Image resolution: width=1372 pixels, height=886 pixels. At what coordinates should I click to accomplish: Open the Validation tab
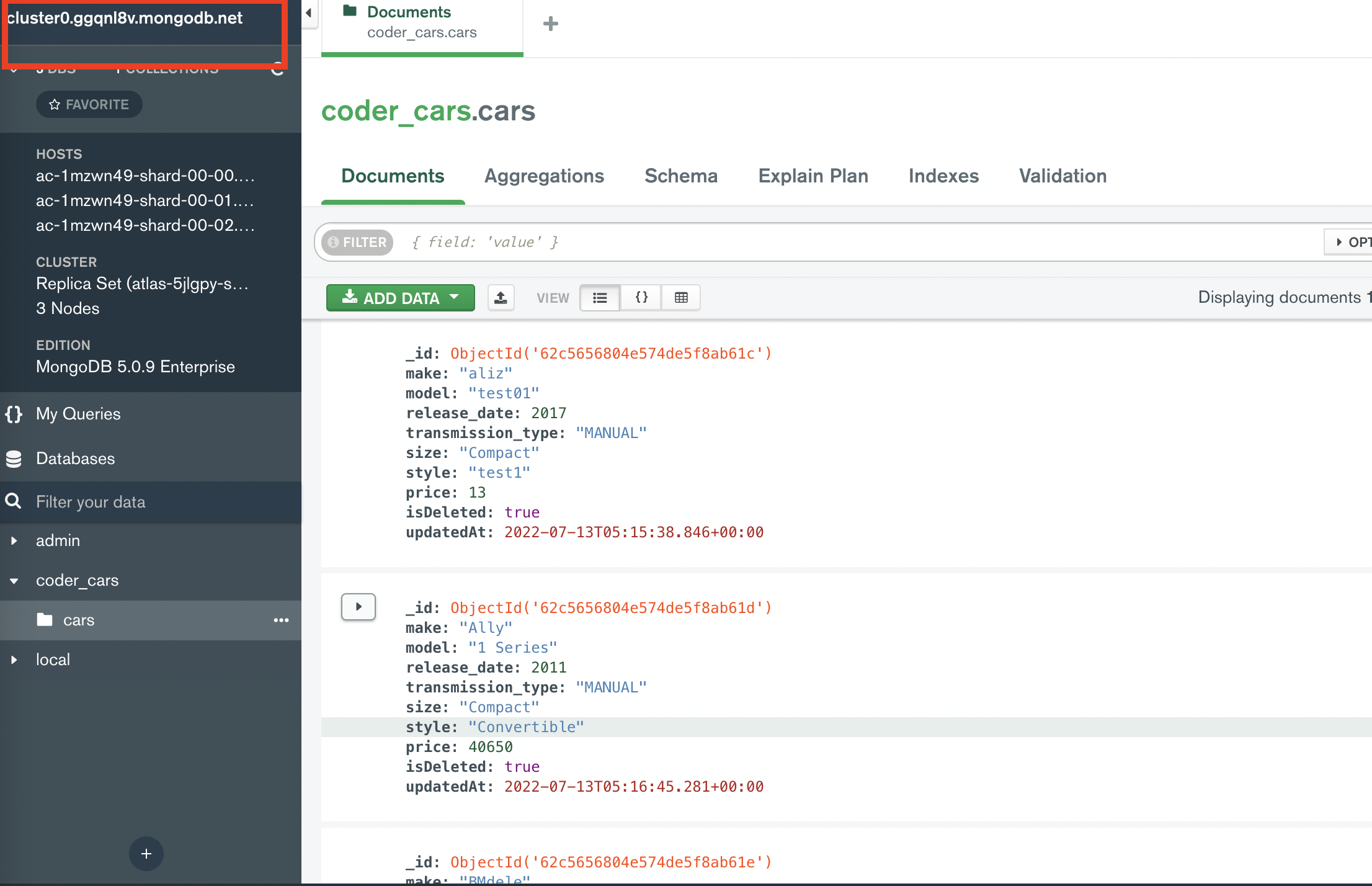pos(1063,176)
